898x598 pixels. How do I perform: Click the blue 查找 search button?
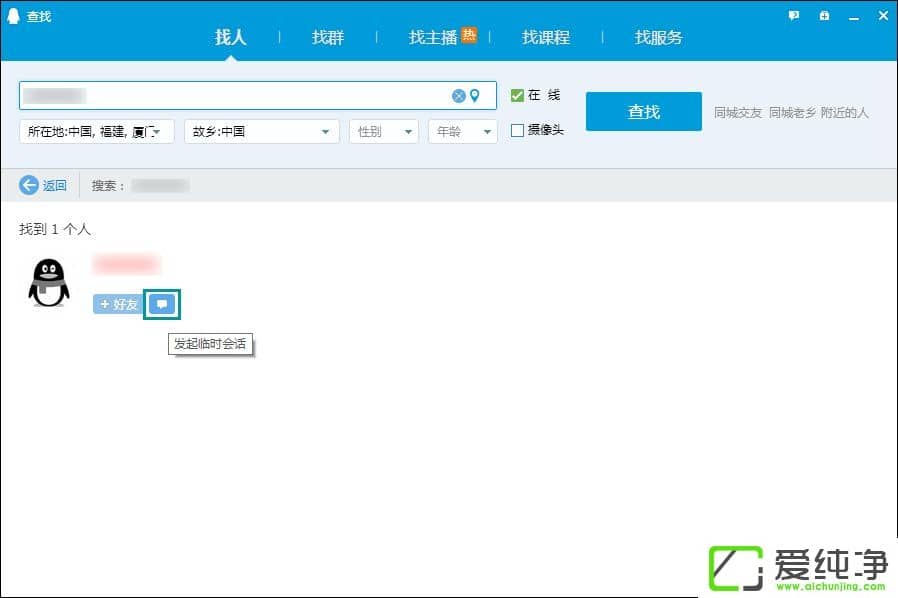pos(643,111)
